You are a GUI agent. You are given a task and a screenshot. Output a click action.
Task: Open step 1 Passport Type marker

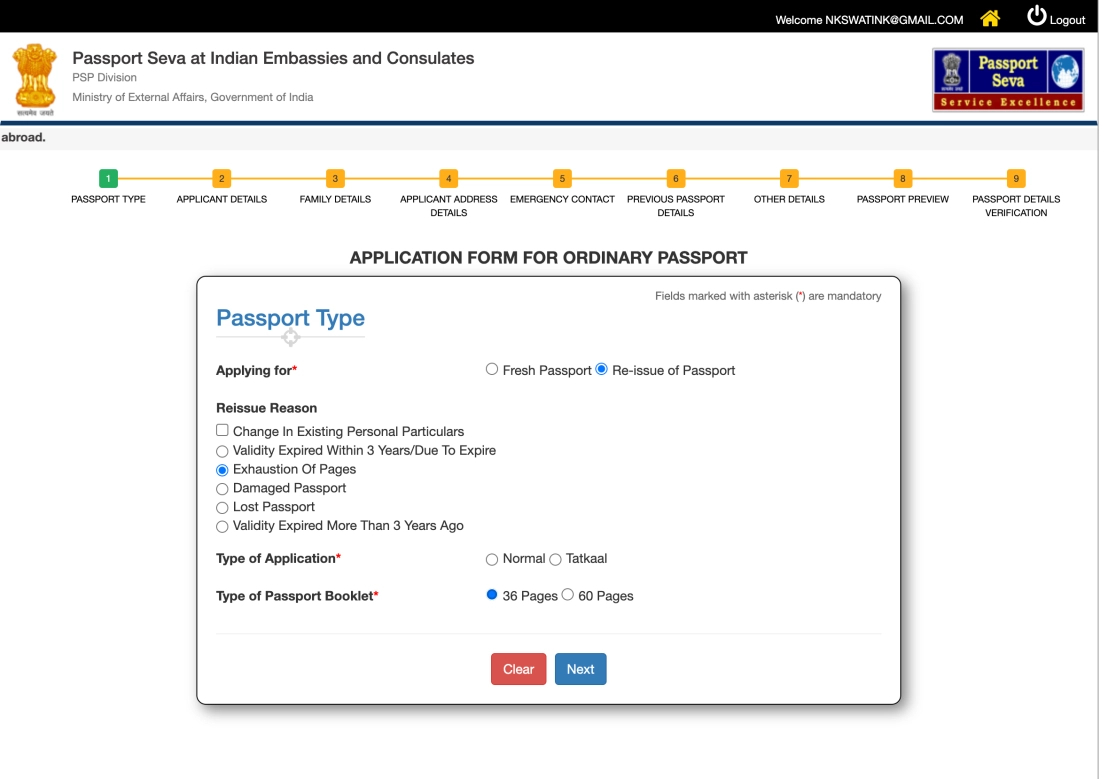[x=108, y=178]
